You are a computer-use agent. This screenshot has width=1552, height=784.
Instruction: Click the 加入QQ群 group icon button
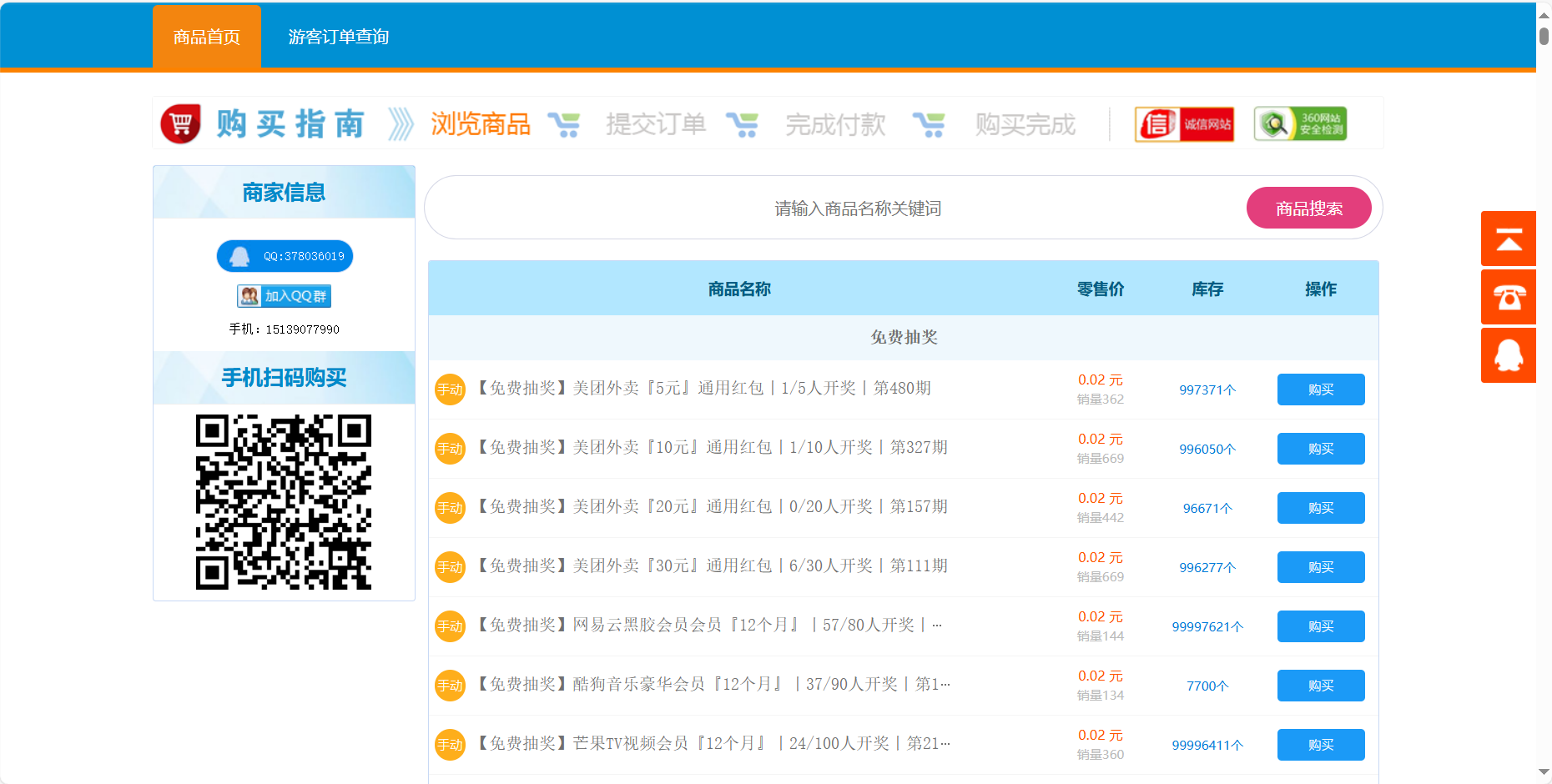click(x=284, y=296)
